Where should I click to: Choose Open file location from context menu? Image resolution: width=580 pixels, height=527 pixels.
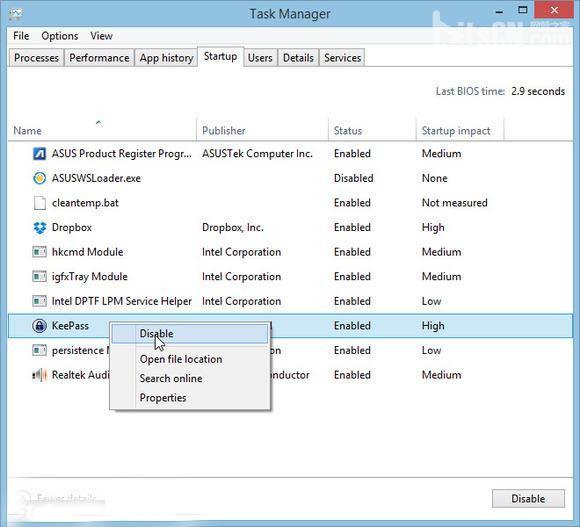click(181, 359)
